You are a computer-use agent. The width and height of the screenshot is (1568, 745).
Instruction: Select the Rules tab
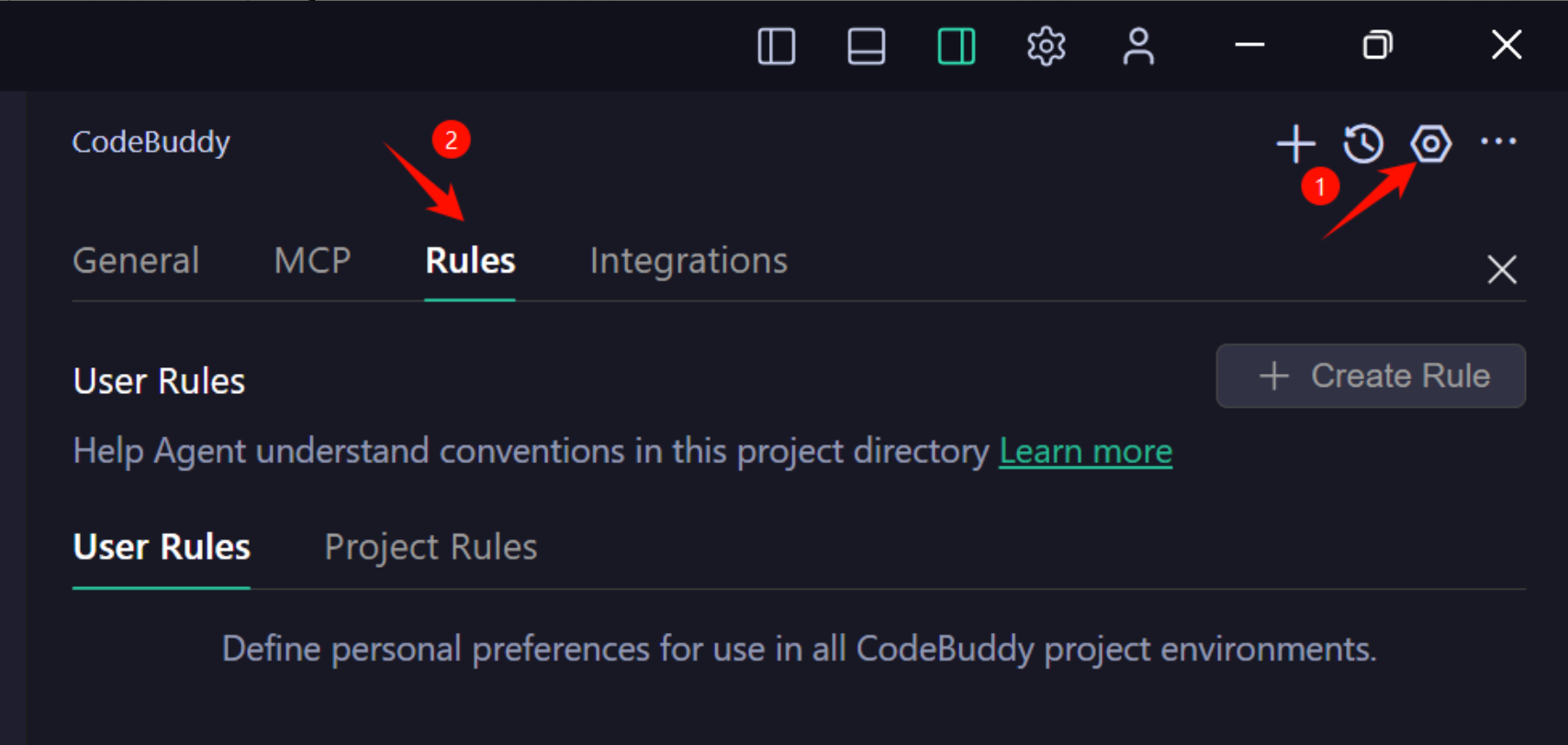(469, 261)
